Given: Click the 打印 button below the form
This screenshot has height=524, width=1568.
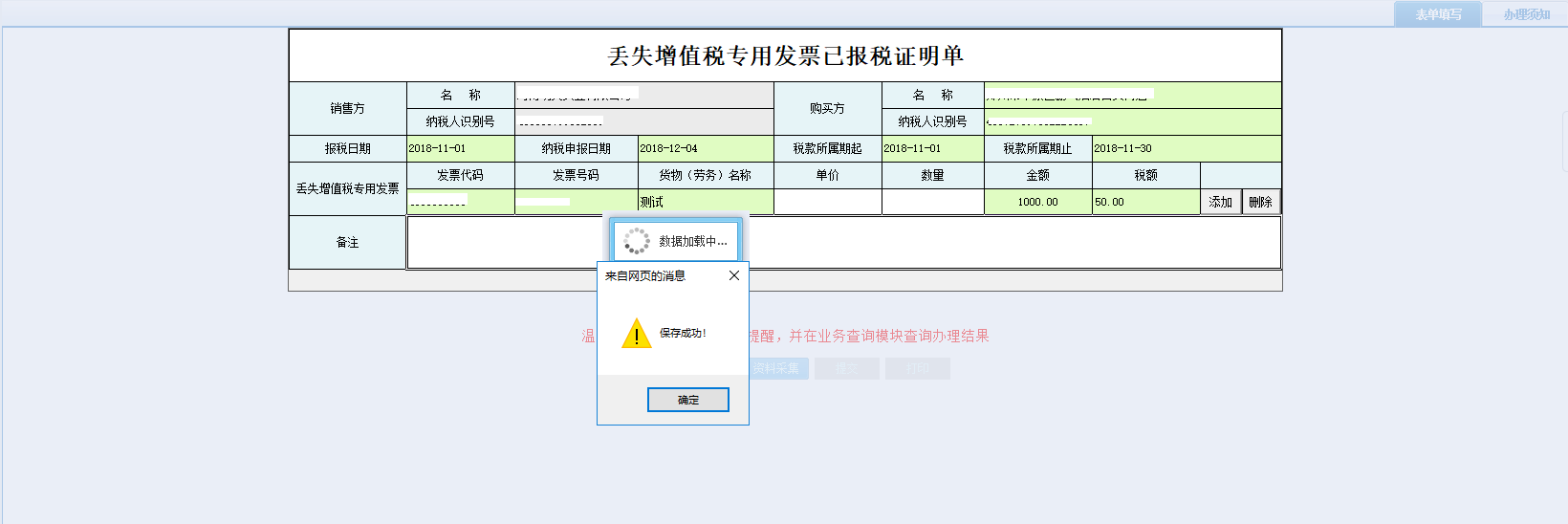Looking at the screenshot, I should [917, 368].
